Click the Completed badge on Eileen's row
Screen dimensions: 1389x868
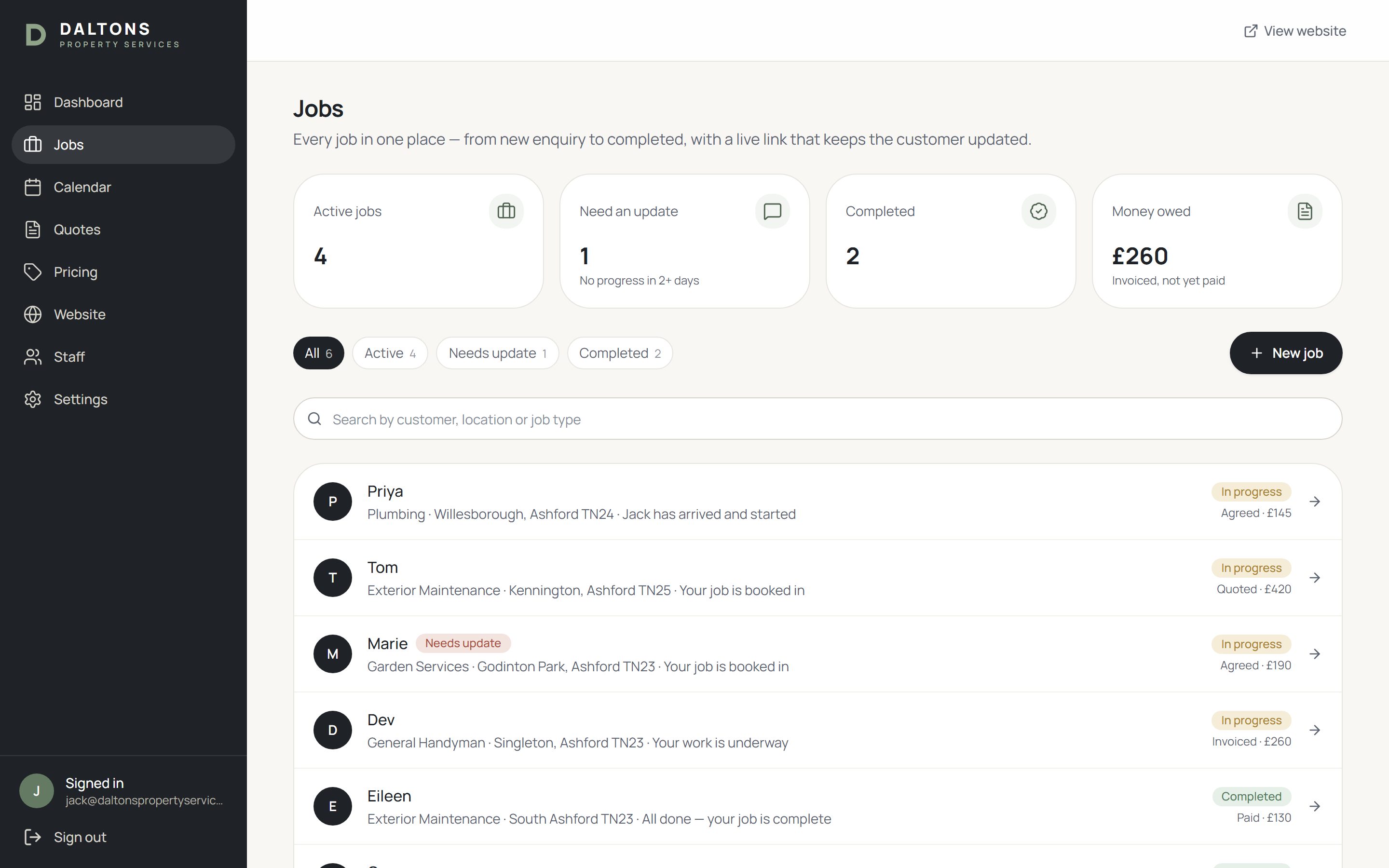coord(1251,797)
